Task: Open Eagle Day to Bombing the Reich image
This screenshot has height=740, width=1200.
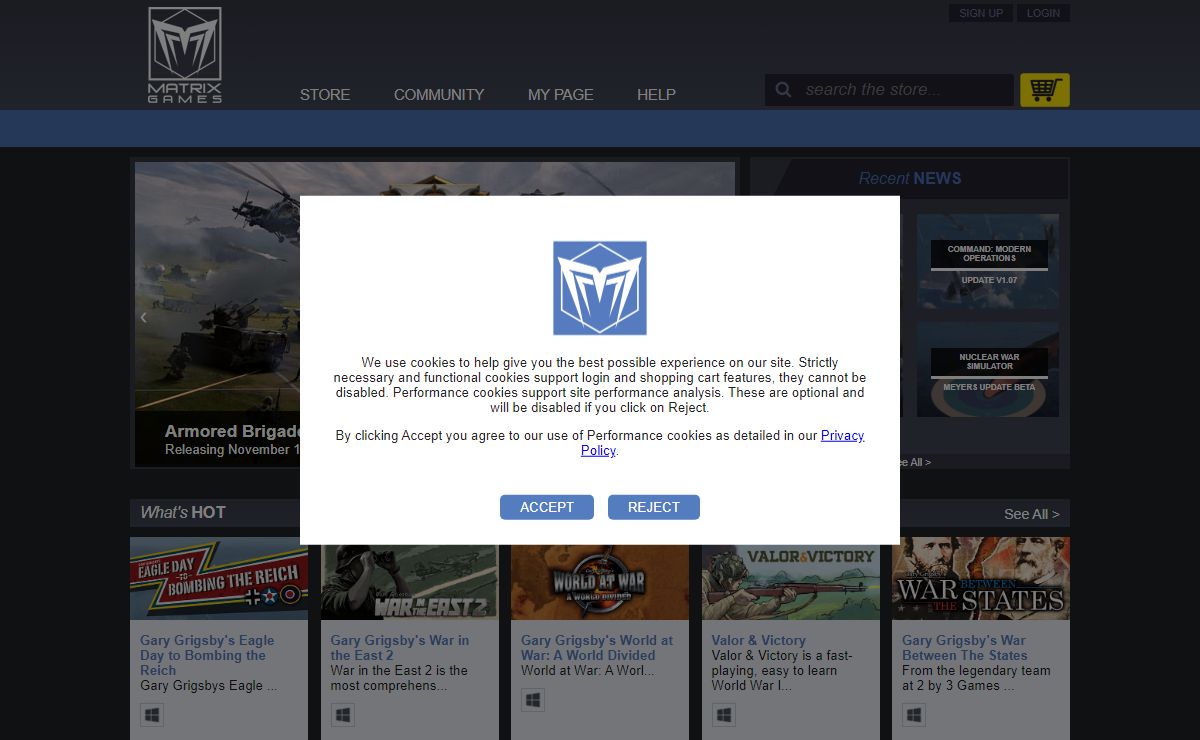Action: click(219, 579)
